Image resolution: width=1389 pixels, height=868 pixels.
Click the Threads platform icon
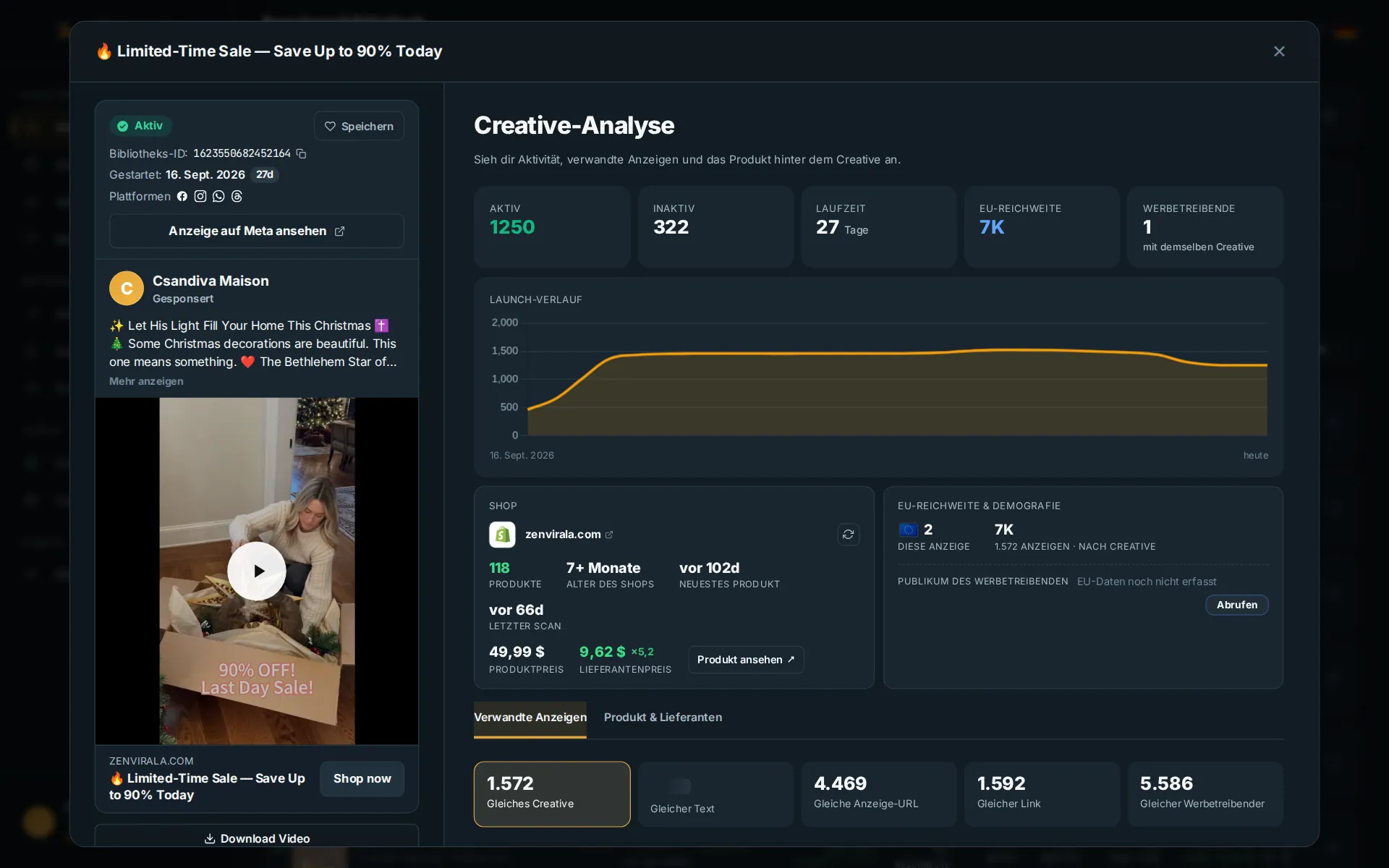click(x=237, y=196)
